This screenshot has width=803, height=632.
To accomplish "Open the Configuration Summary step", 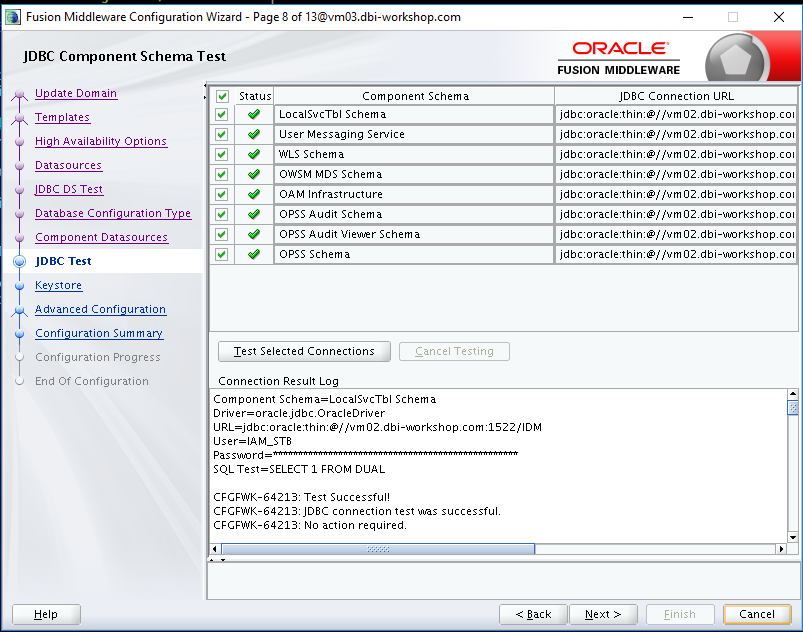I will click(x=99, y=333).
